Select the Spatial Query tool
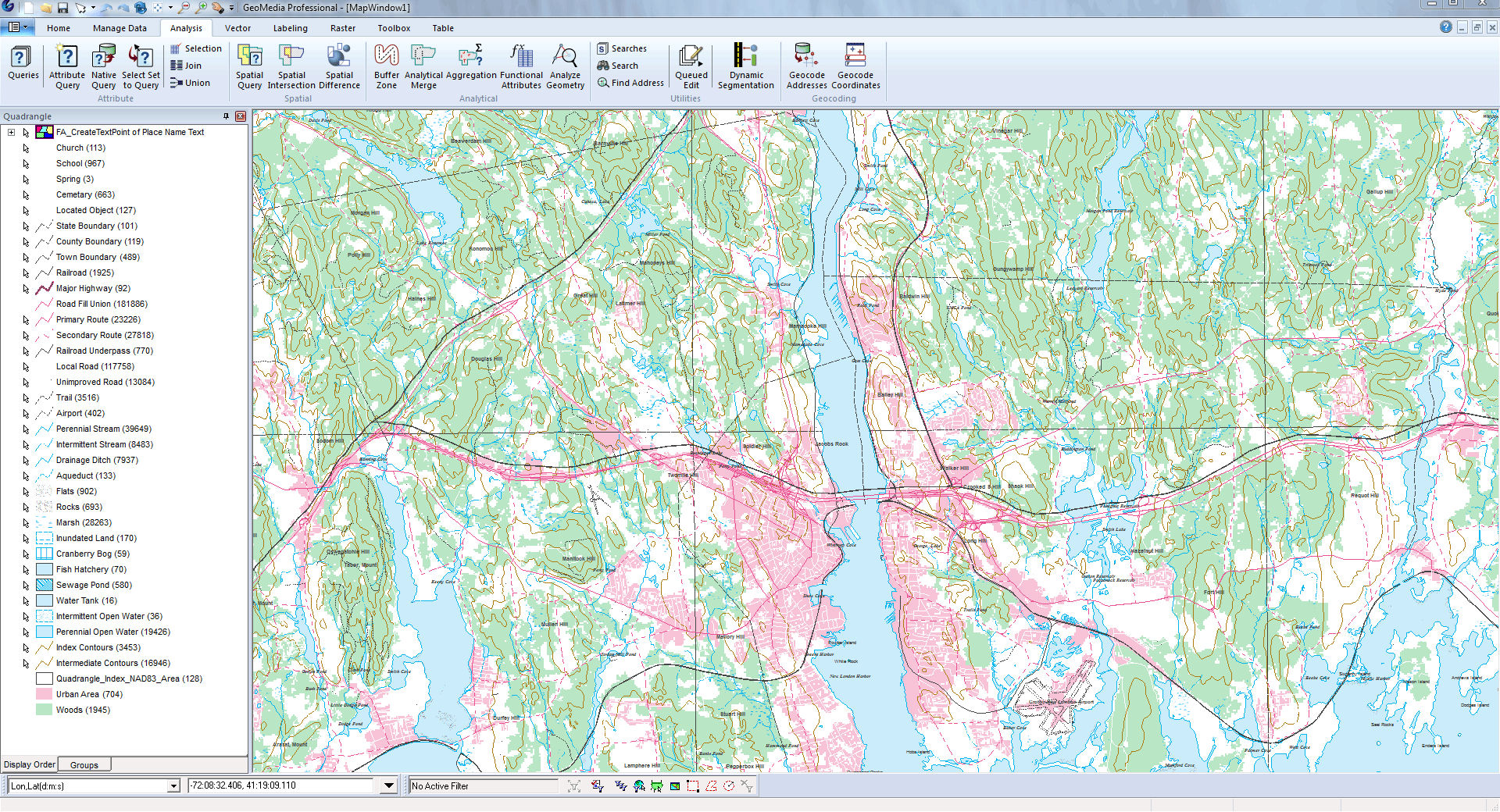Viewport: 1500px width, 812px height. pos(249,66)
